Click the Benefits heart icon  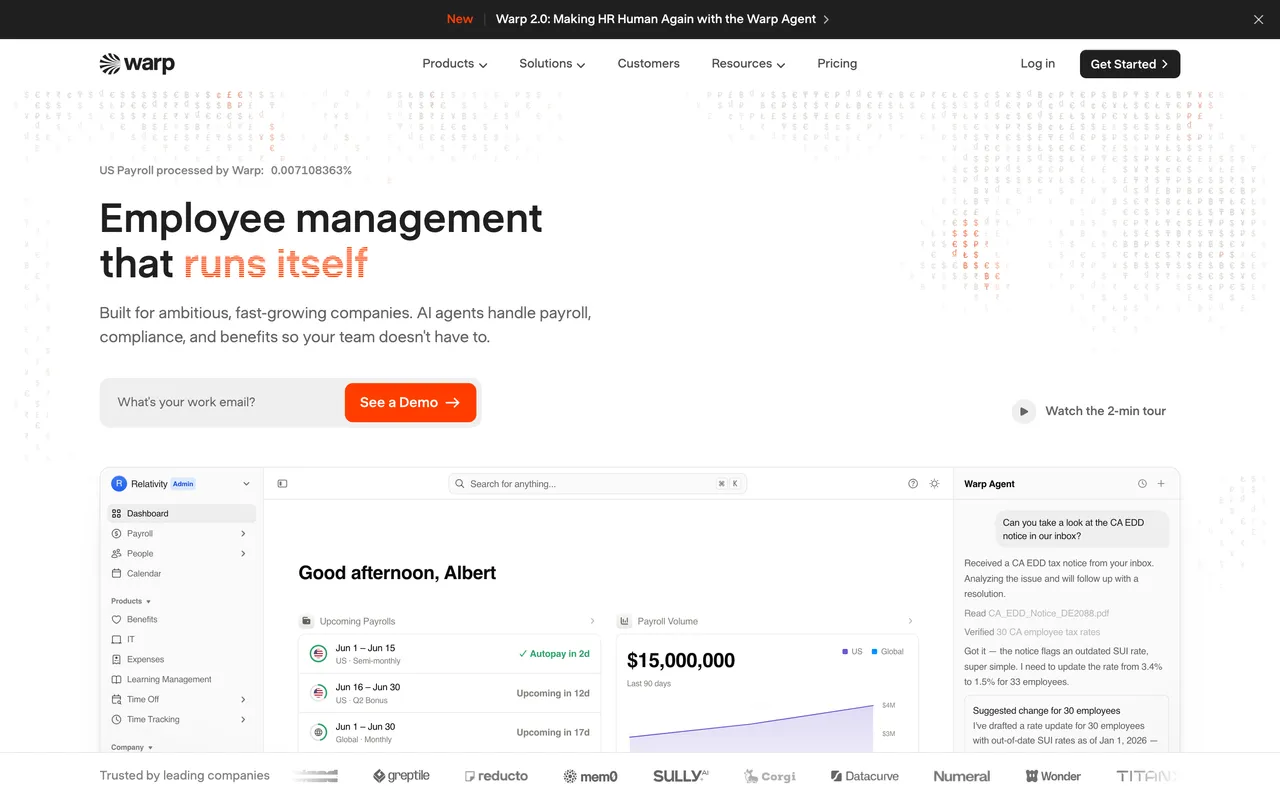click(x=117, y=620)
